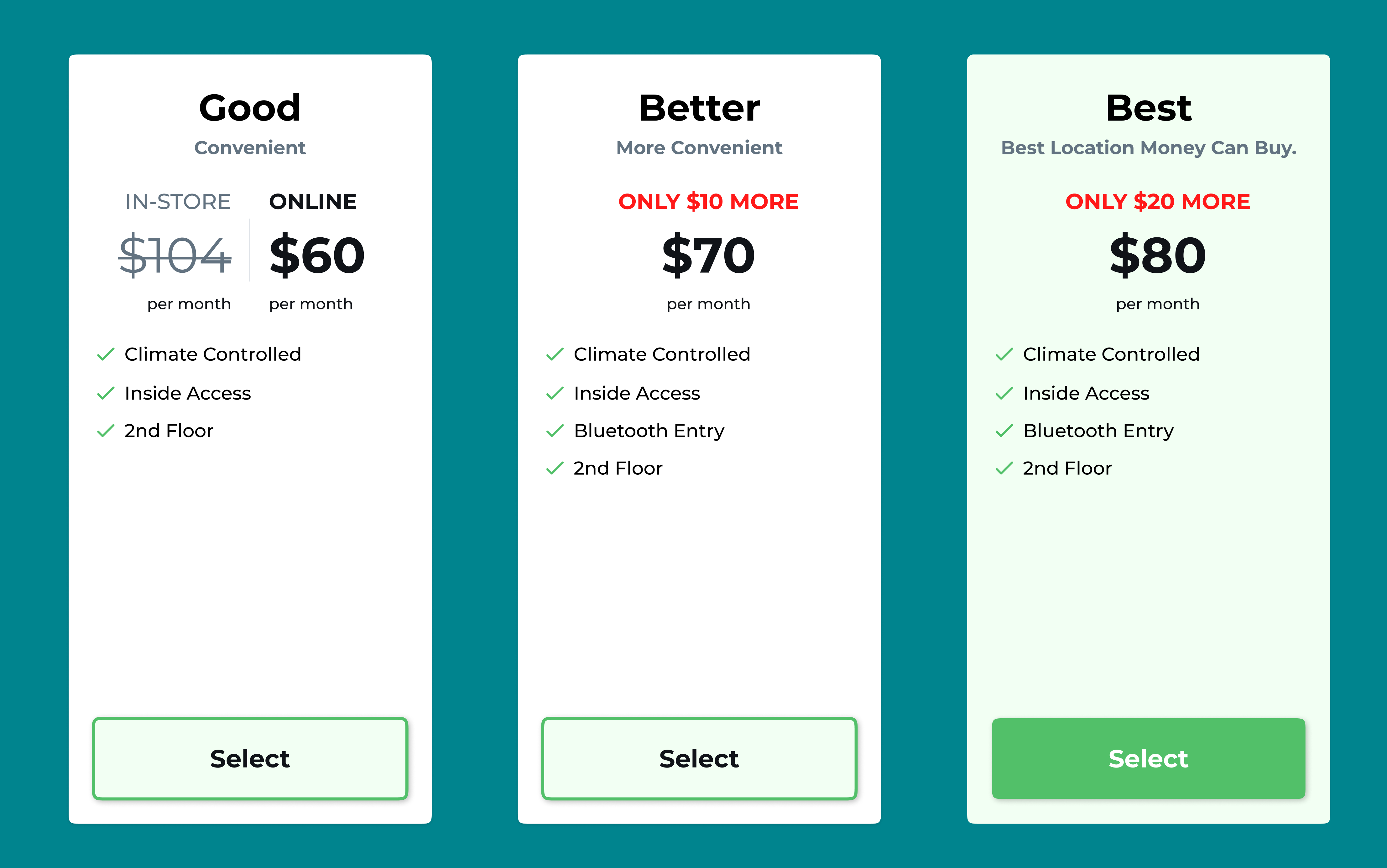Click checkmark next to Climate Controlled in Better
This screenshot has width=1387, height=868.
coord(555,355)
